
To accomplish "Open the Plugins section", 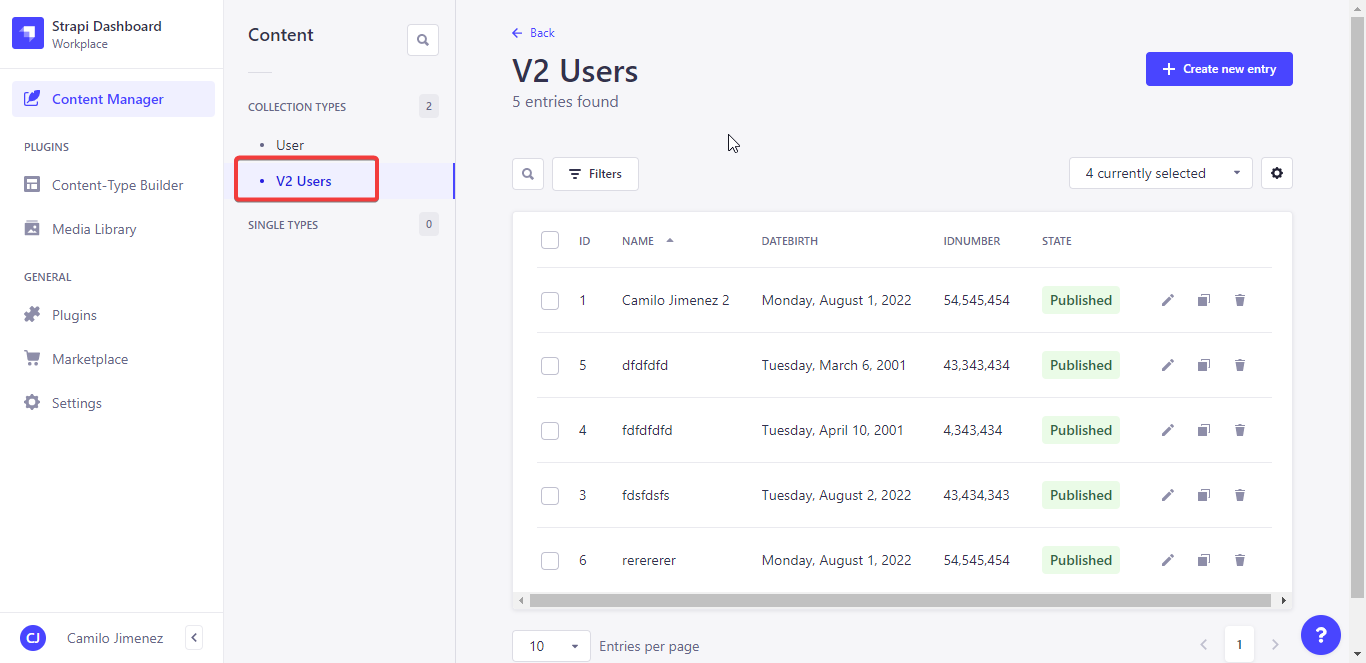I will [x=75, y=314].
